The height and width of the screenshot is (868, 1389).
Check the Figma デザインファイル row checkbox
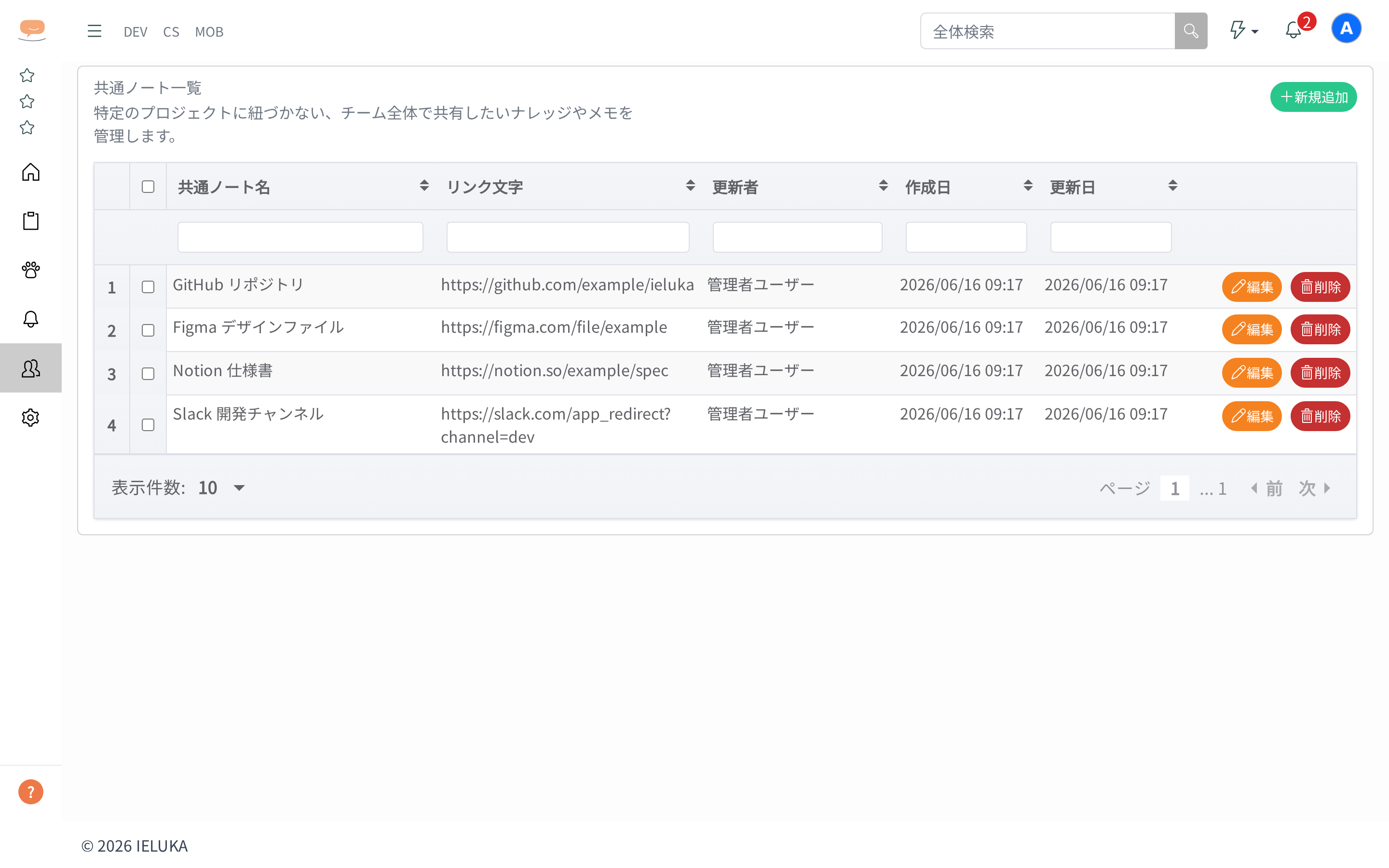[148, 330]
